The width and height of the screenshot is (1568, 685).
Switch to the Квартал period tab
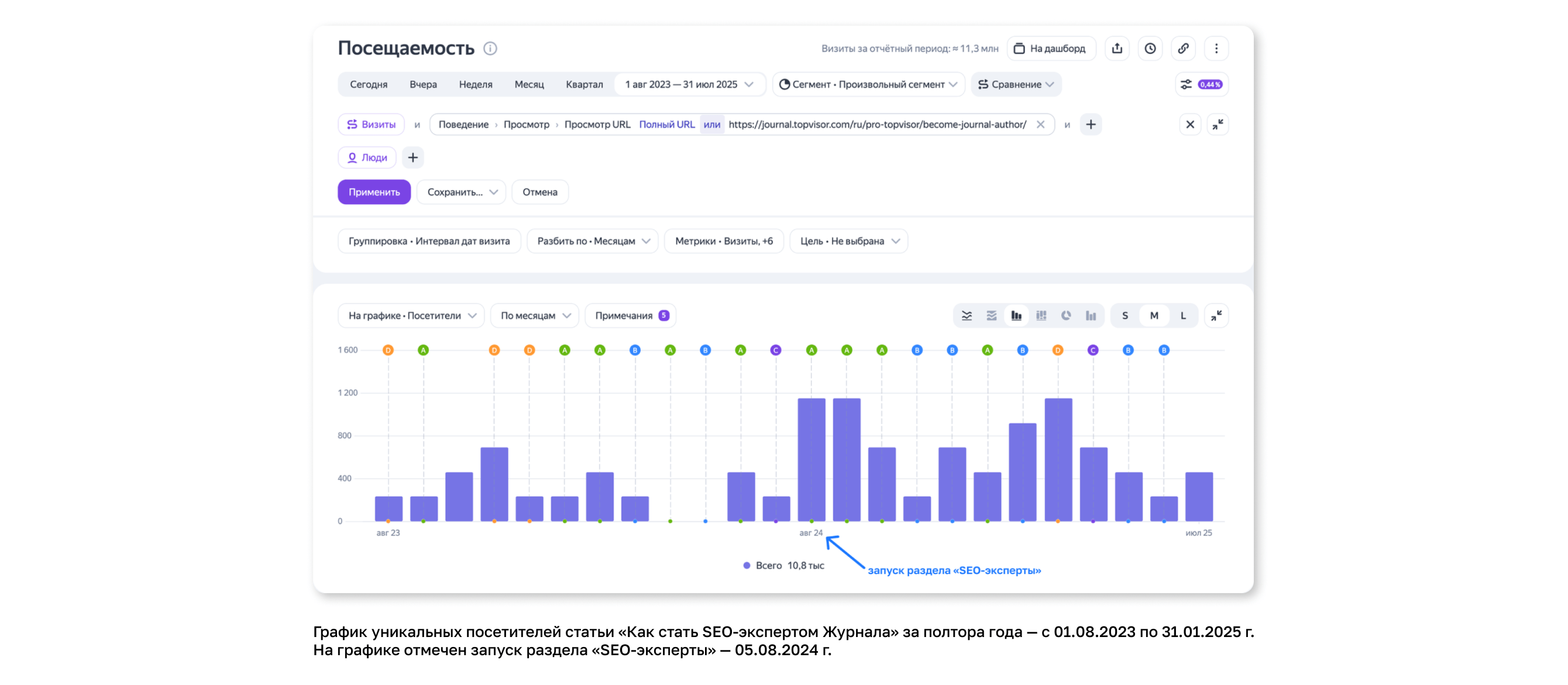coord(584,85)
